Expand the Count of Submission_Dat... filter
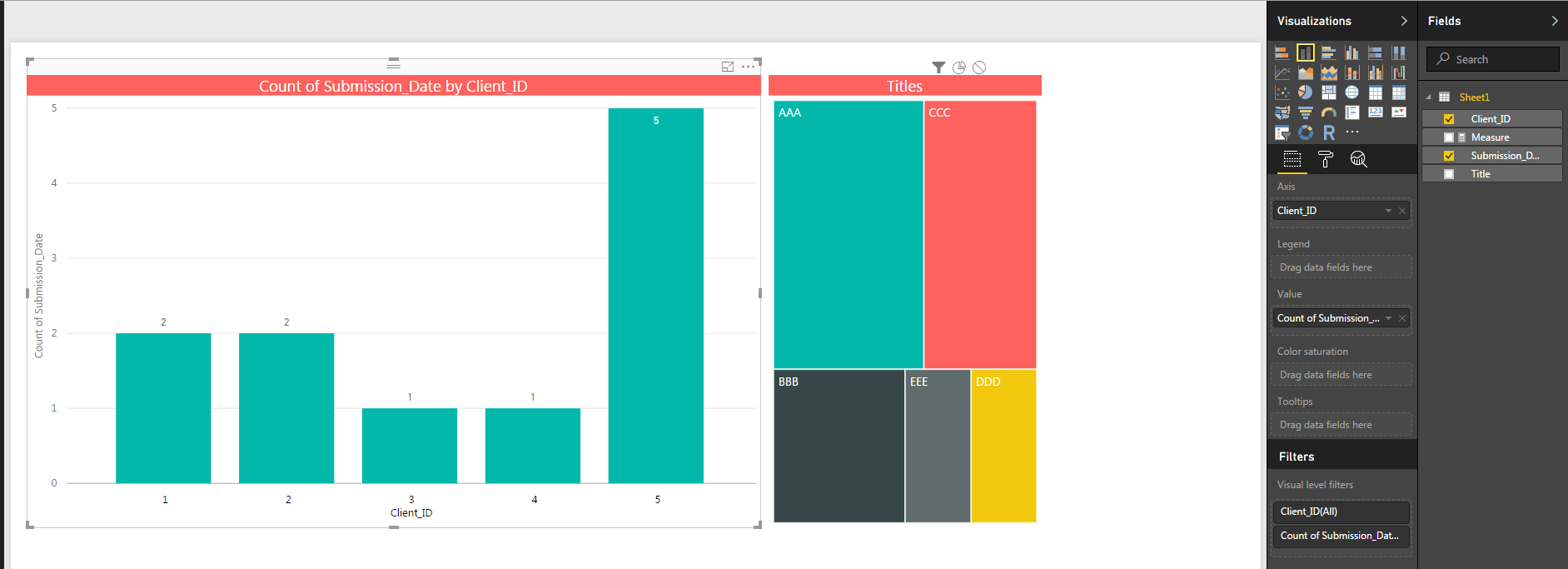 (x=1341, y=536)
